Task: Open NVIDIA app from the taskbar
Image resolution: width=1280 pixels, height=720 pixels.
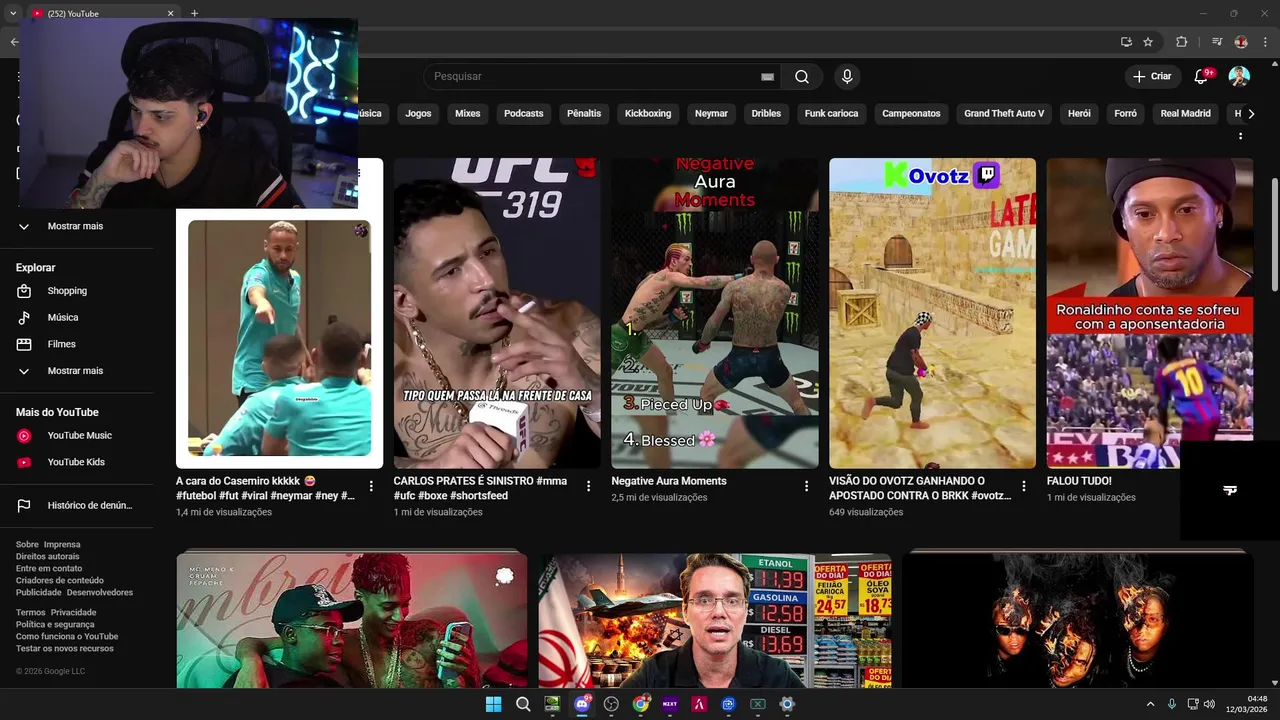Action: (552, 704)
